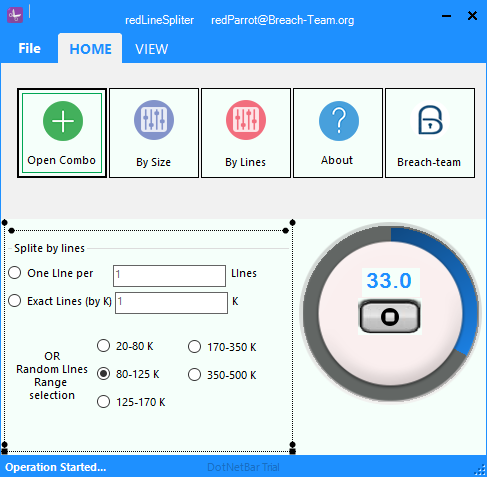Open the About question mark icon
This screenshot has height=477, width=487.
pyautogui.click(x=339, y=121)
